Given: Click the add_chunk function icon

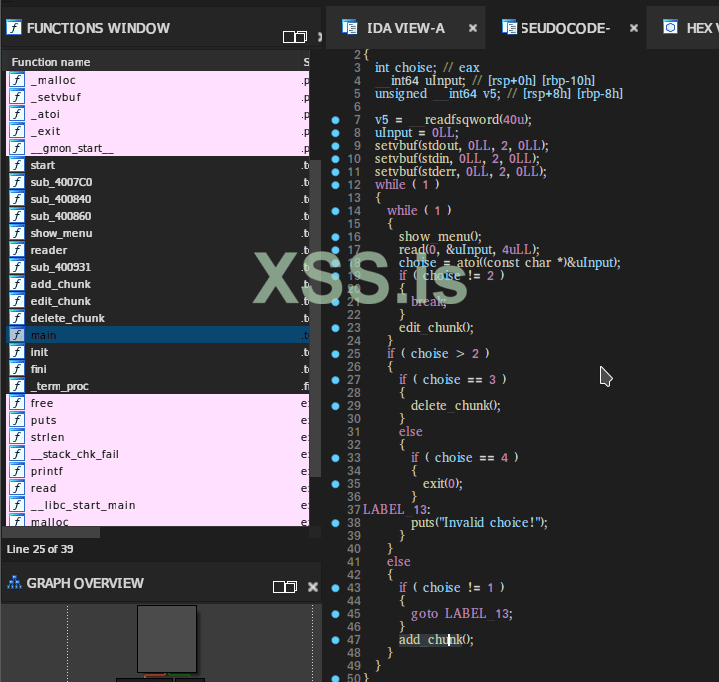Looking at the screenshot, I should (17, 284).
